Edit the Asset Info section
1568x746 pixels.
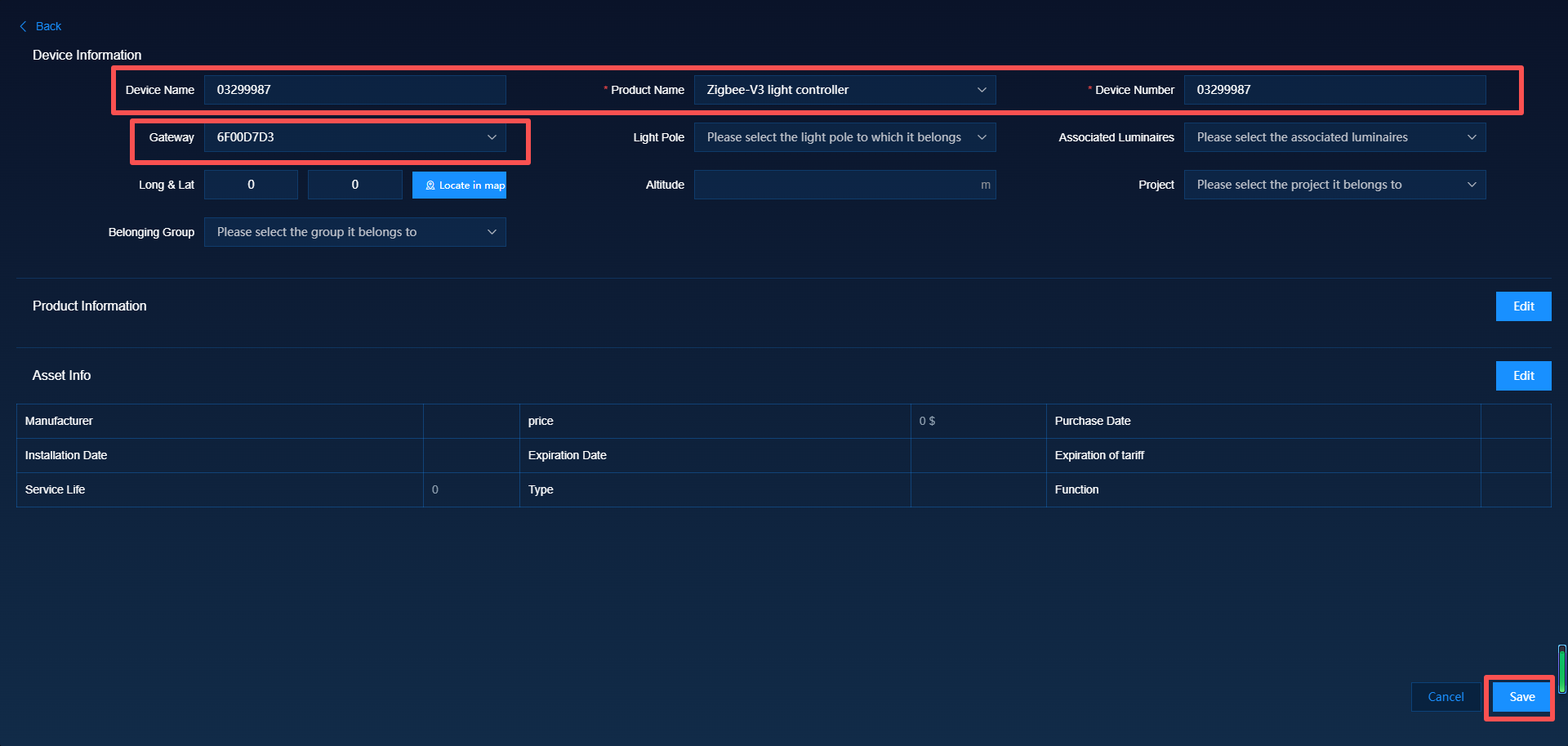(x=1523, y=376)
